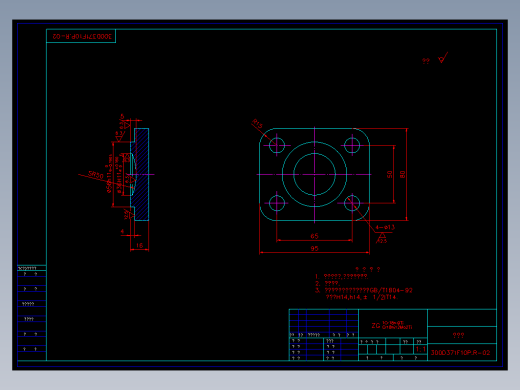Select the 50 hole spacing dimension
The width and height of the screenshot is (520, 390).
click(389, 174)
